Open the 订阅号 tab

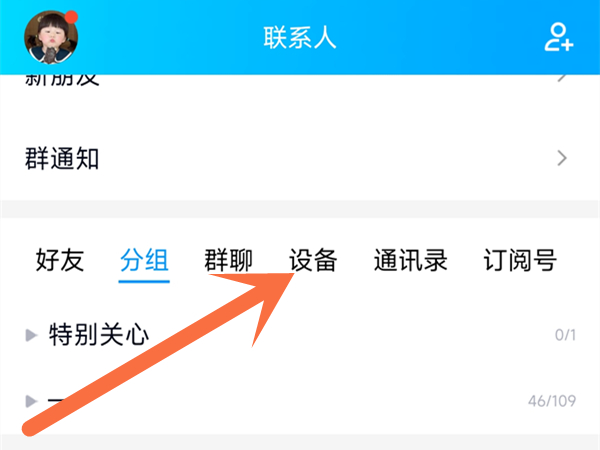(520, 260)
